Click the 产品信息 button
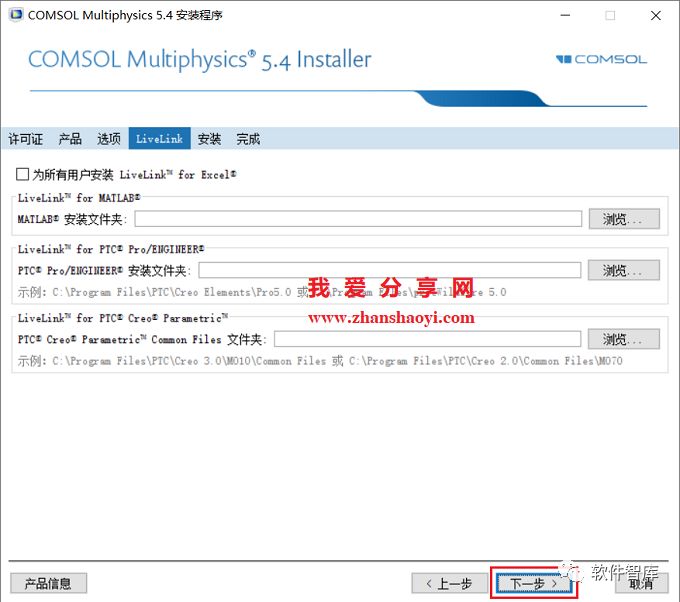Viewport: 680px width, 602px height. [x=49, y=583]
